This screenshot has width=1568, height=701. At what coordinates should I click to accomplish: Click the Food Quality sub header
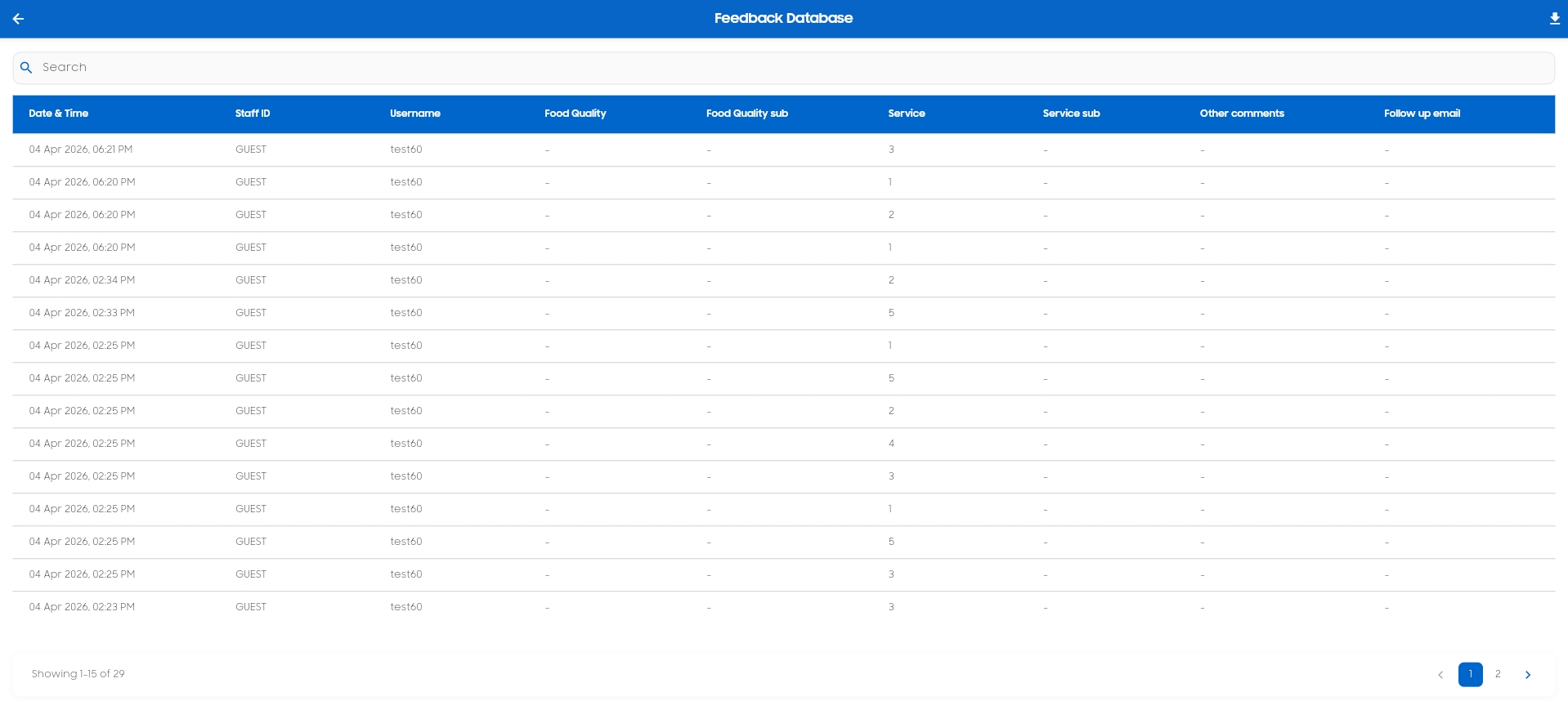(x=746, y=114)
